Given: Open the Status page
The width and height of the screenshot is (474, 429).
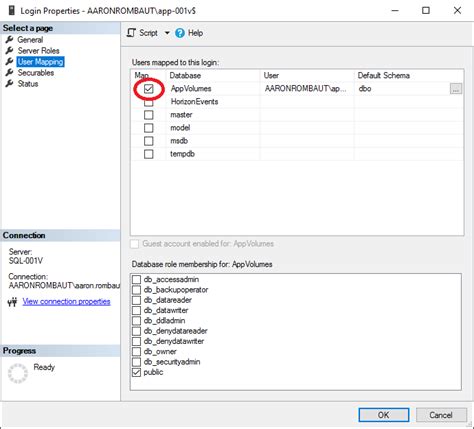Looking at the screenshot, I should click(x=28, y=84).
